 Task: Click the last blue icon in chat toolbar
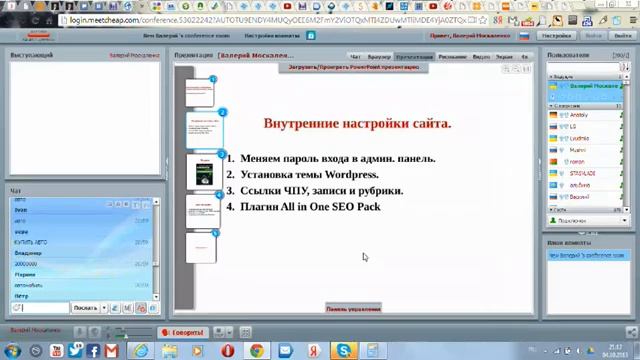pyautogui.click(x=153, y=308)
